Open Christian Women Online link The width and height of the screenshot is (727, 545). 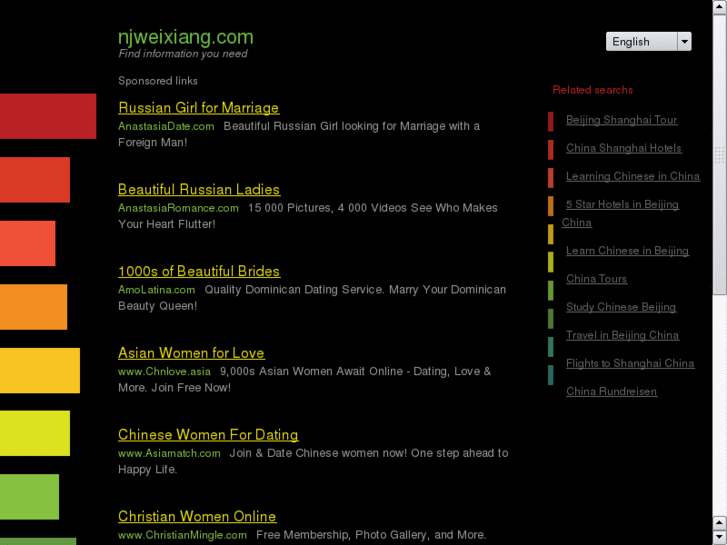pyautogui.click(x=197, y=516)
